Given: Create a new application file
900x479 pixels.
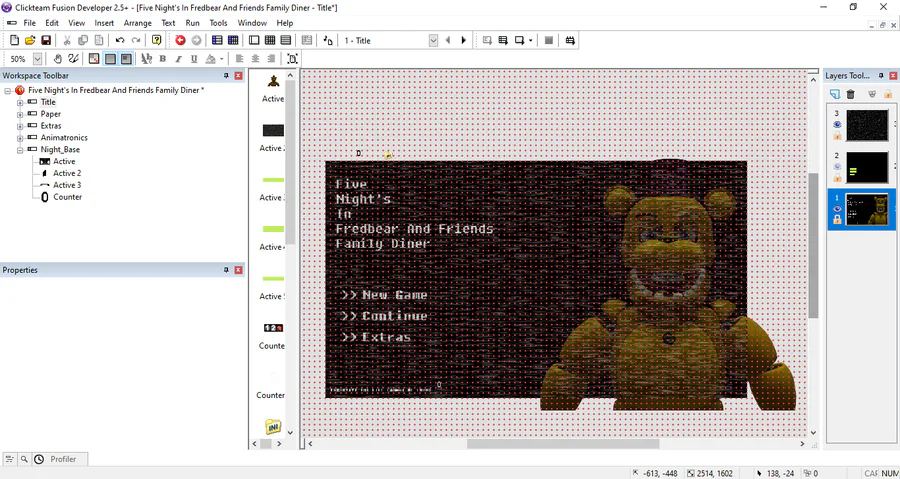Looking at the screenshot, I should pos(15,40).
